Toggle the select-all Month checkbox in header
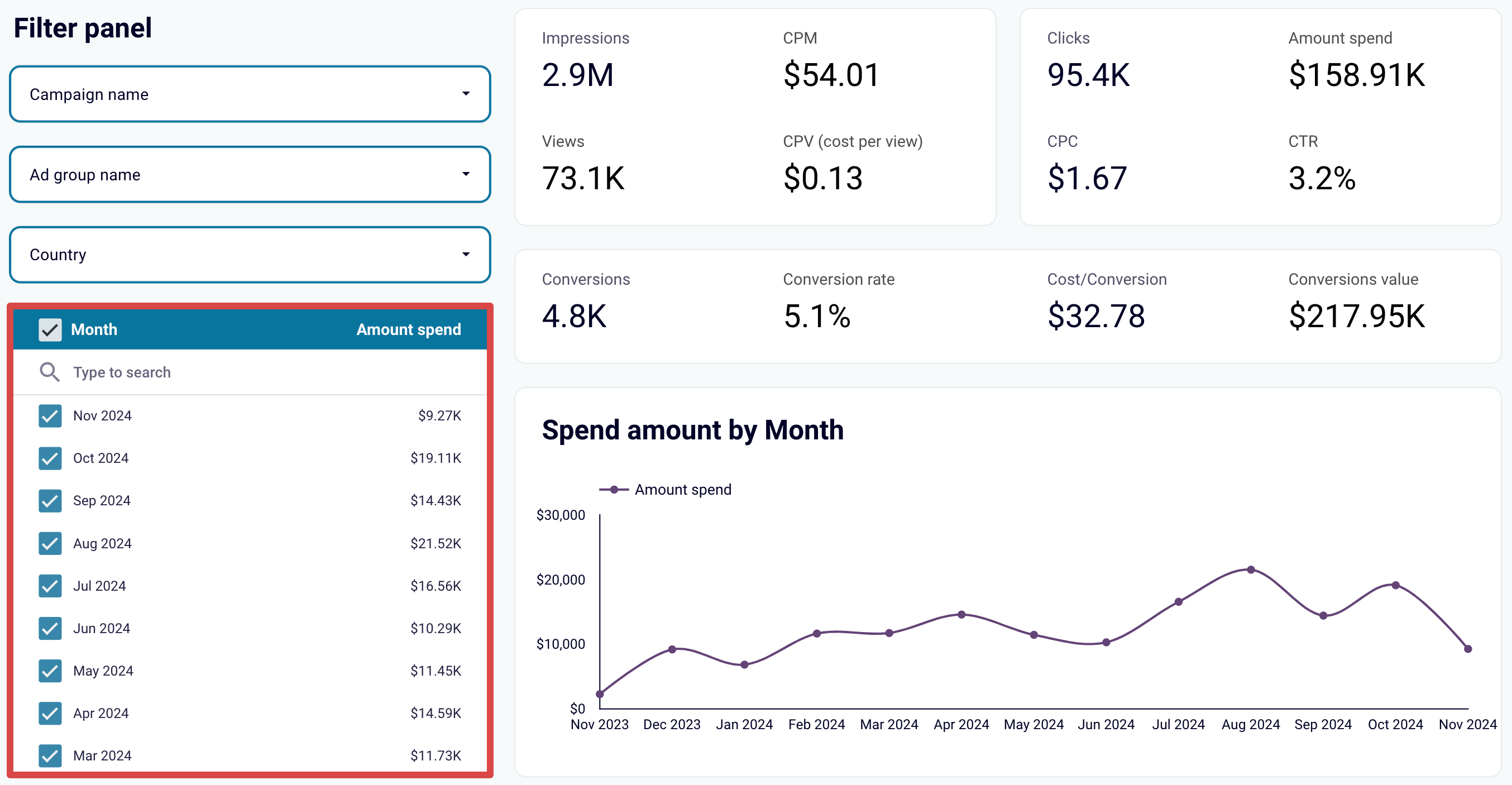This screenshot has height=785, width=1512. coord(50,330)
